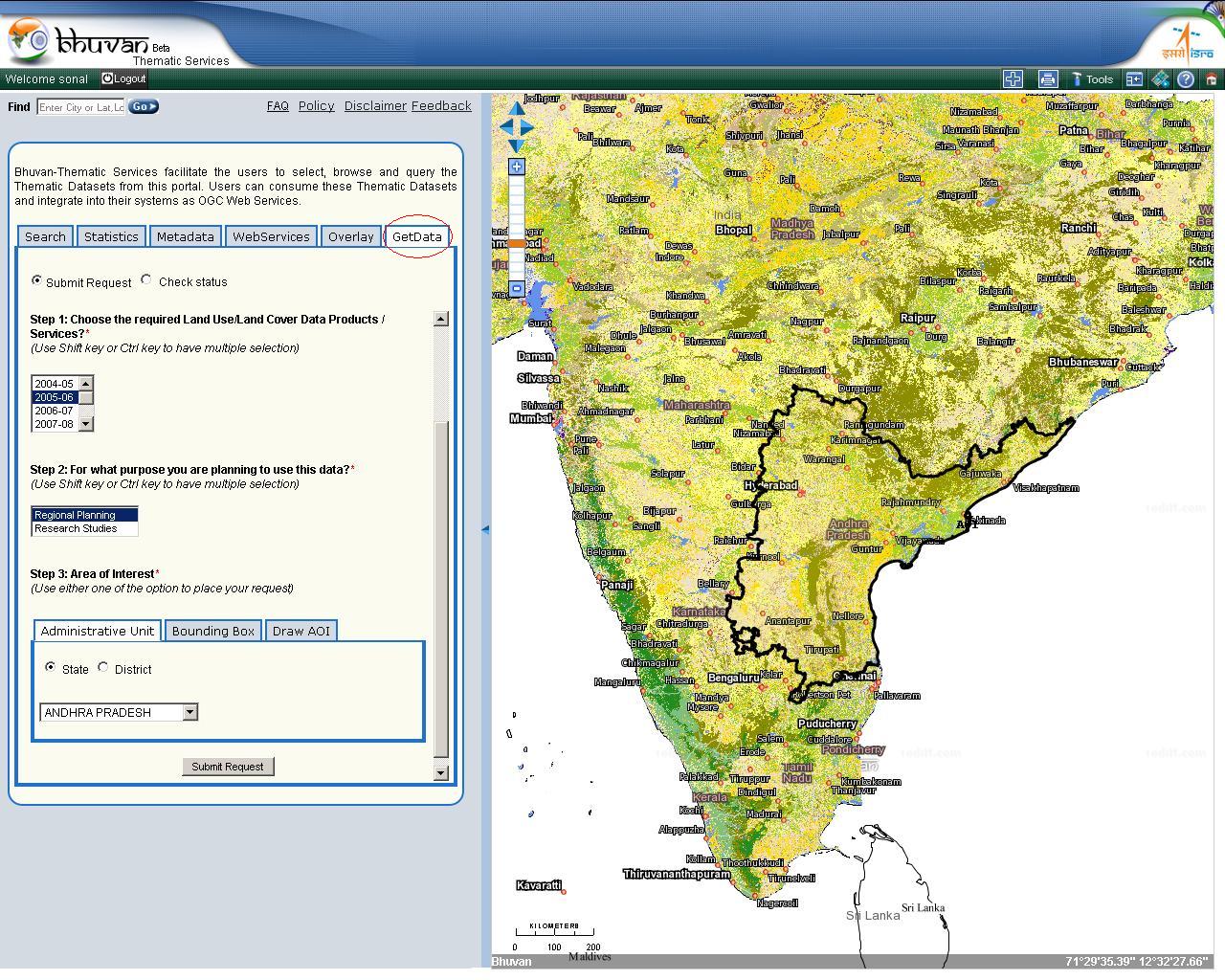Open the Bounding Box tab

[x=213, y=631]
